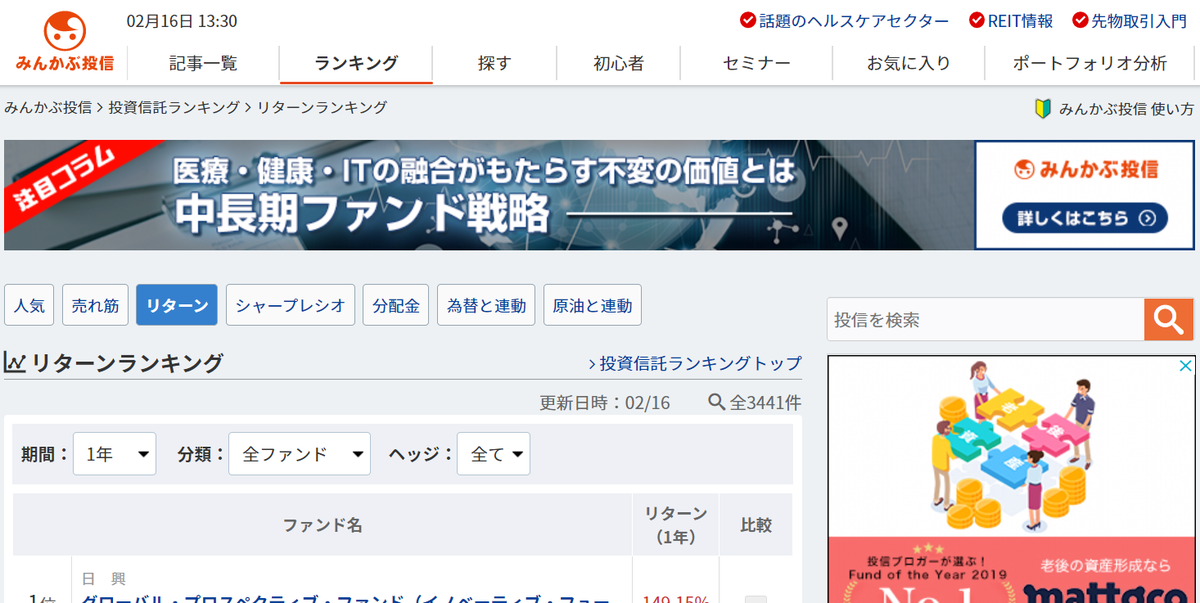1200x603 pixels.
Task: Open the 探す nav tab
Action: [x=494, y=63]
